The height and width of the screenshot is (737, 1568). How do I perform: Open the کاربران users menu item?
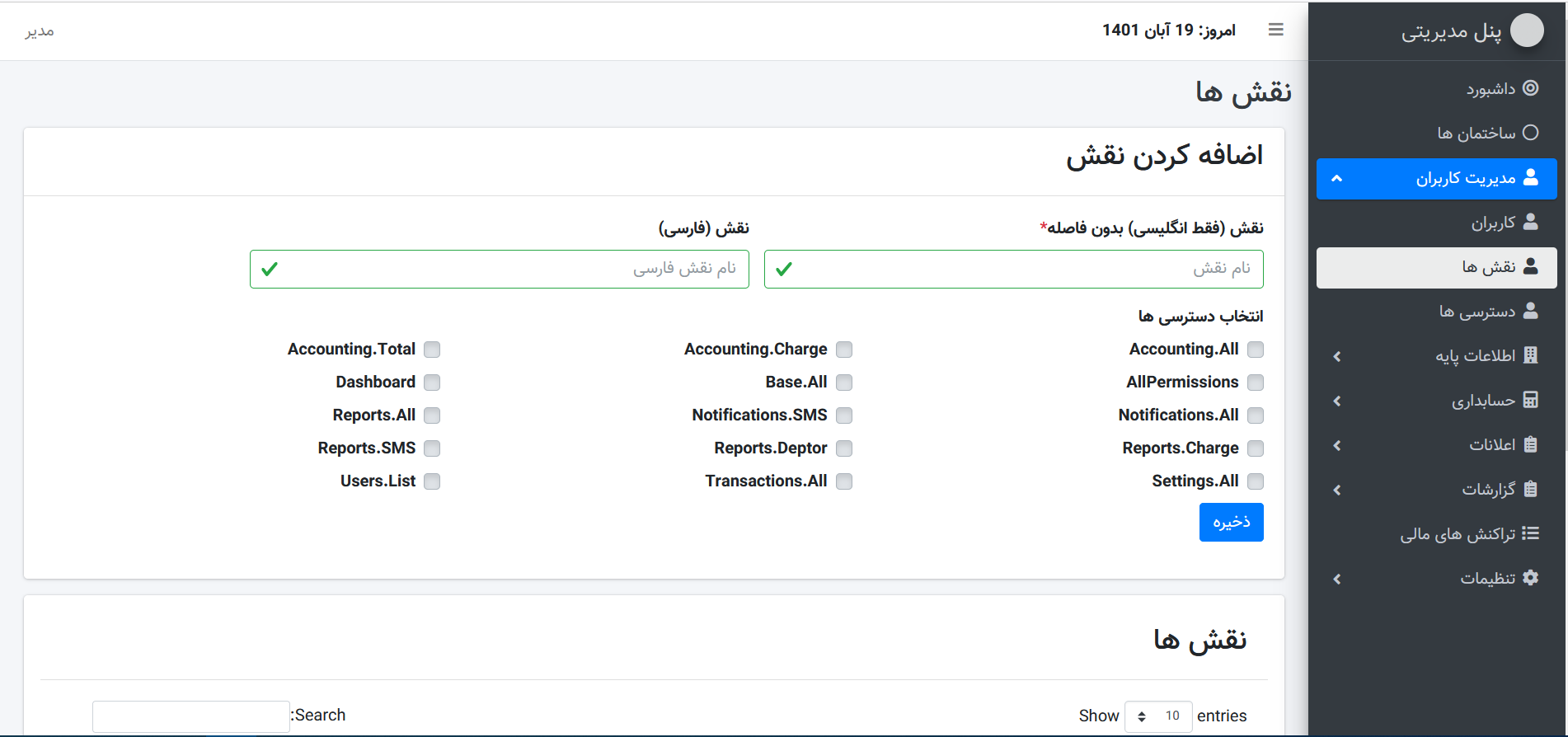pyautogui.click(x=1493, y=223)
